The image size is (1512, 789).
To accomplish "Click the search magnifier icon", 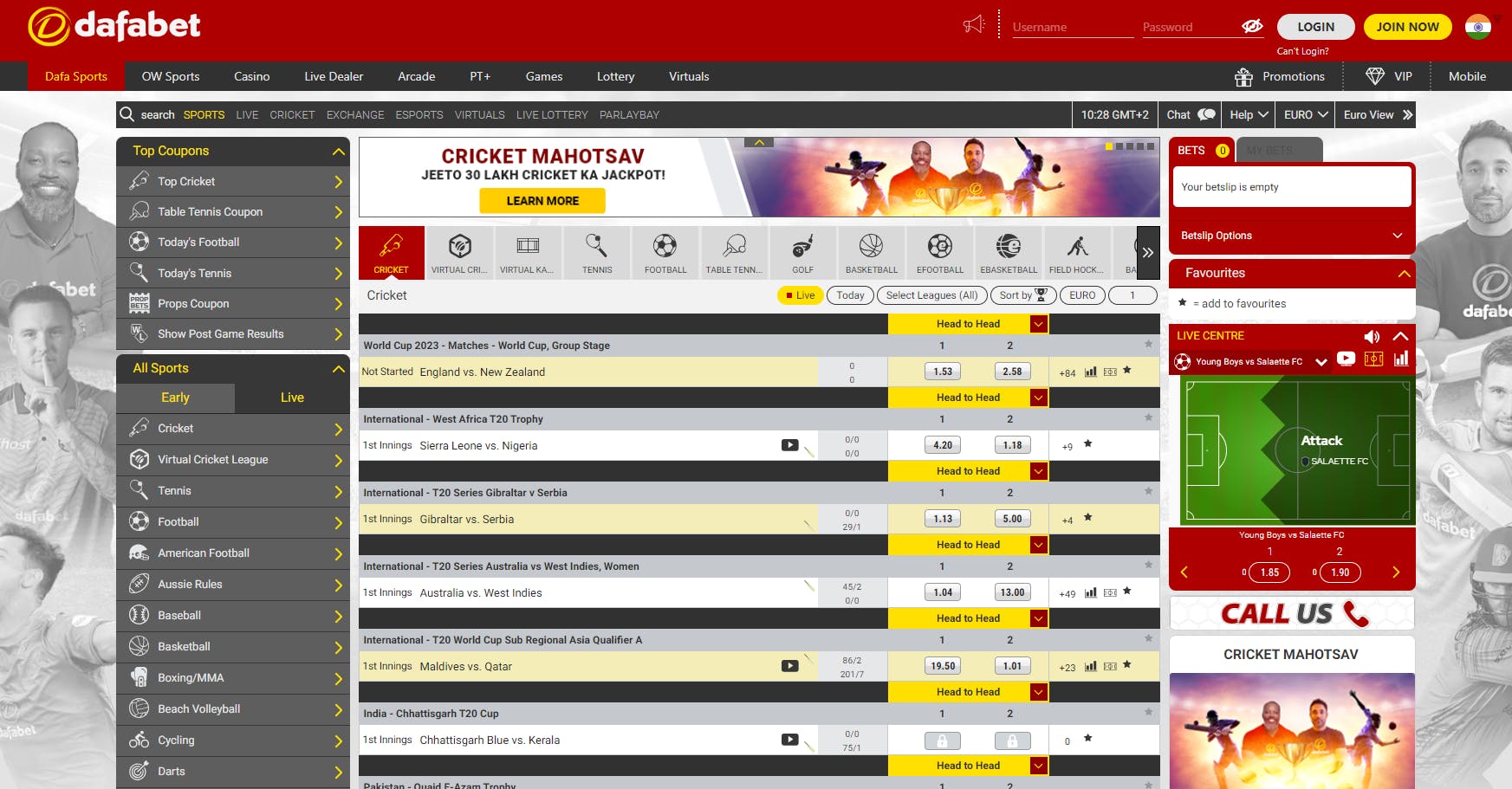I will (127, 114).
